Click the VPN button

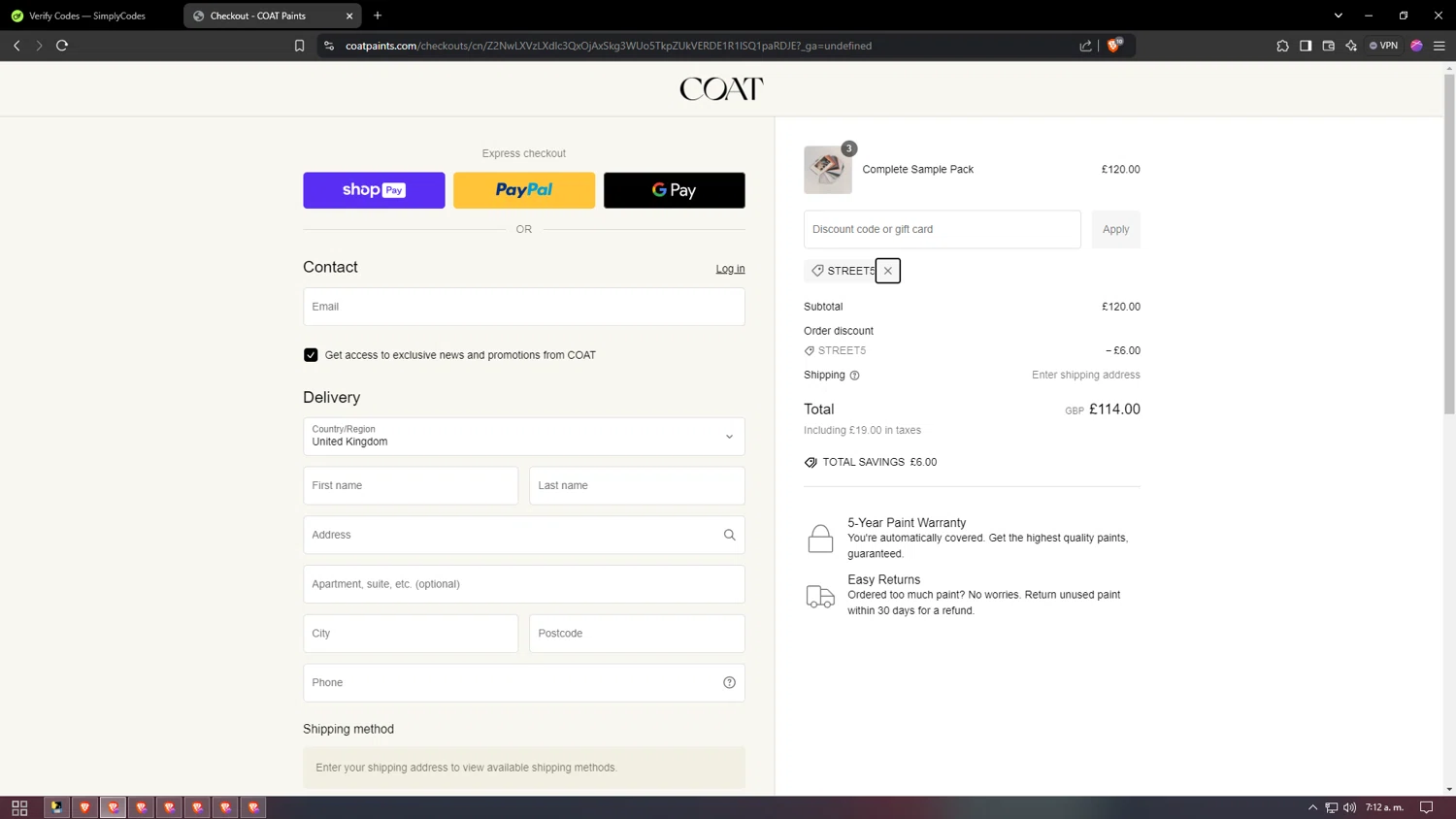(x=1383, y=46)
